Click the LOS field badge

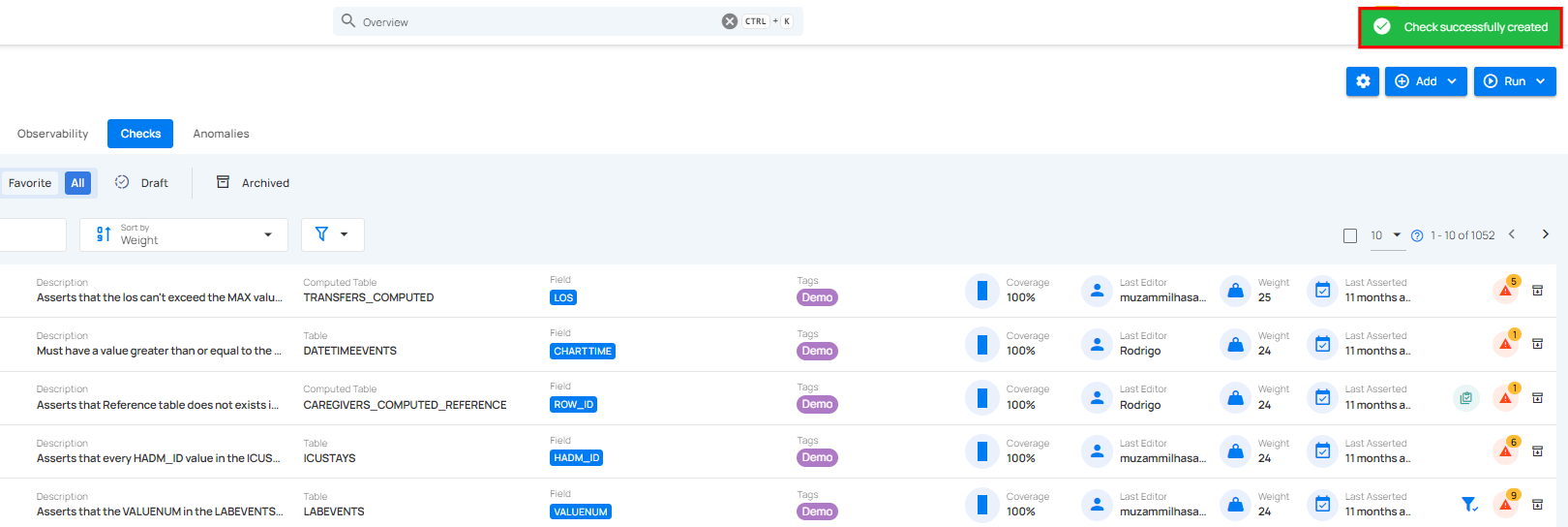[563, 297]
